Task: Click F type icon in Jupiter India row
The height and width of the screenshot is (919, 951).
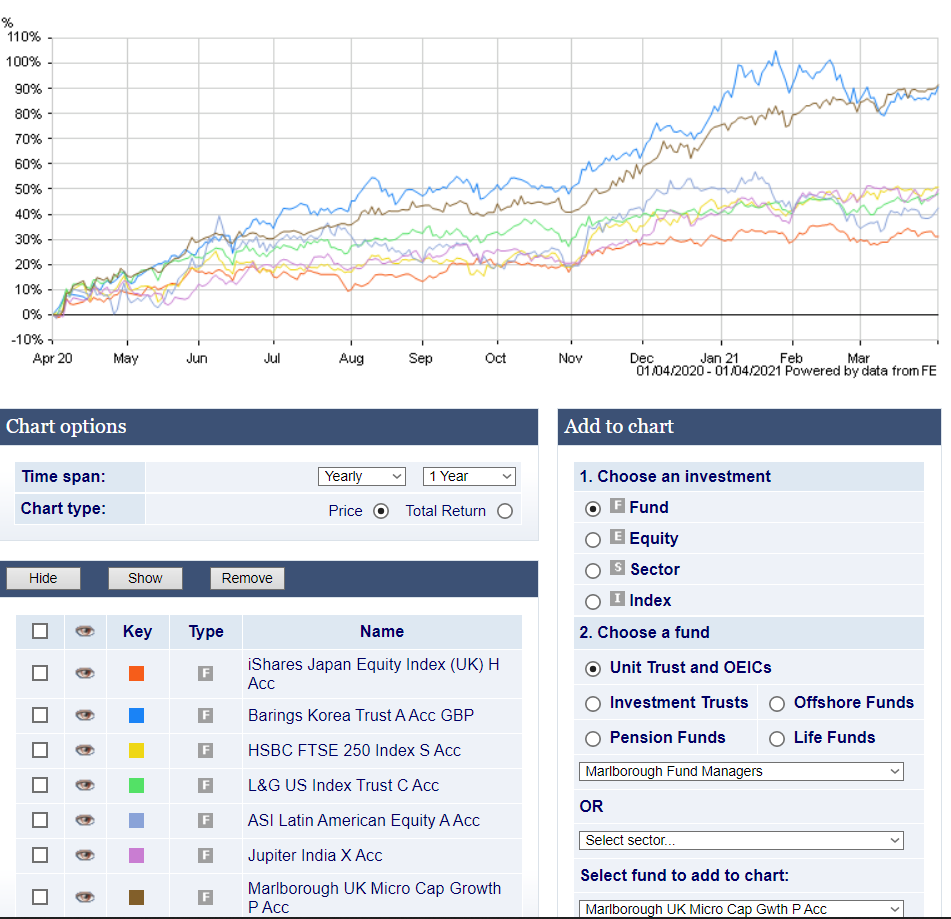Action: coord(206,855)
